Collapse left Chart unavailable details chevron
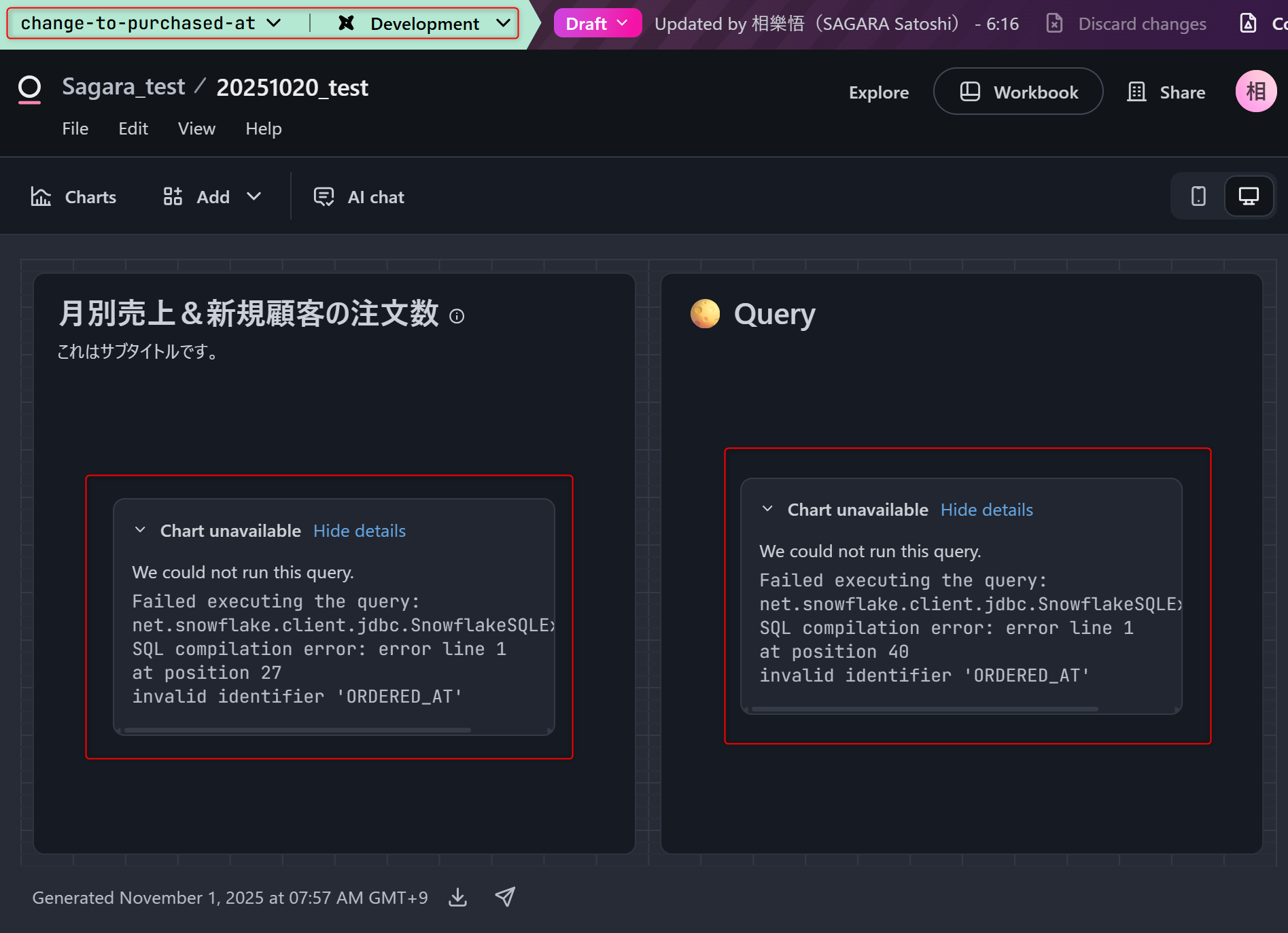 click(140, 530)
